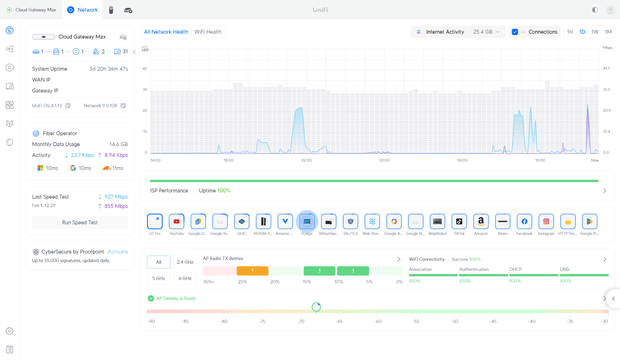The height and width of the screenshot is (360, 620).
Task: Click the Run Speed Test button
Action: coord(80,223)
